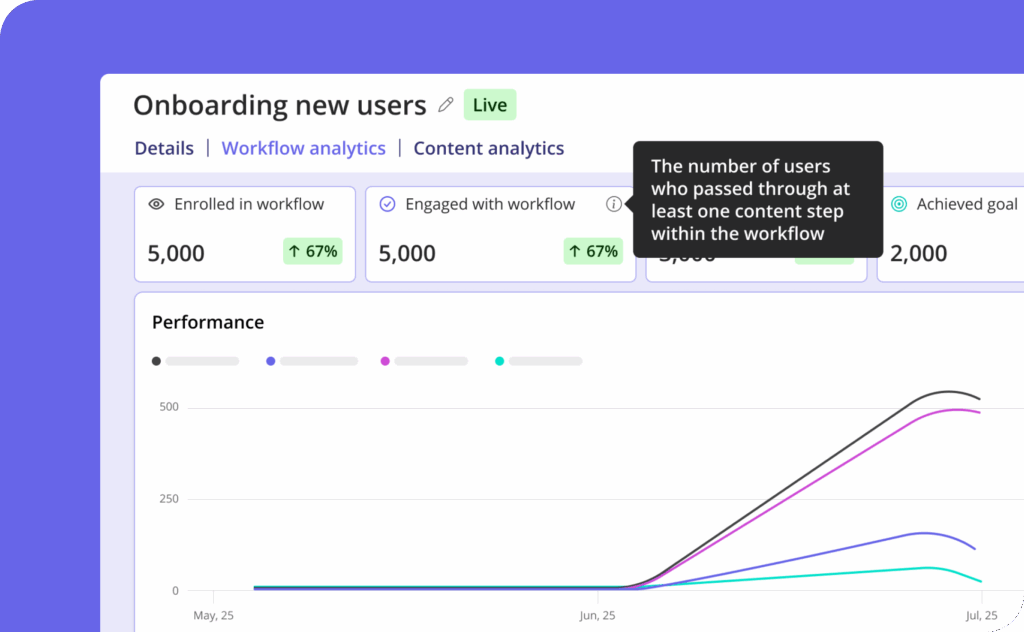Click the info icon on Engaged card
This screenshot has height=632, width=1024.
tap(614, 204)
